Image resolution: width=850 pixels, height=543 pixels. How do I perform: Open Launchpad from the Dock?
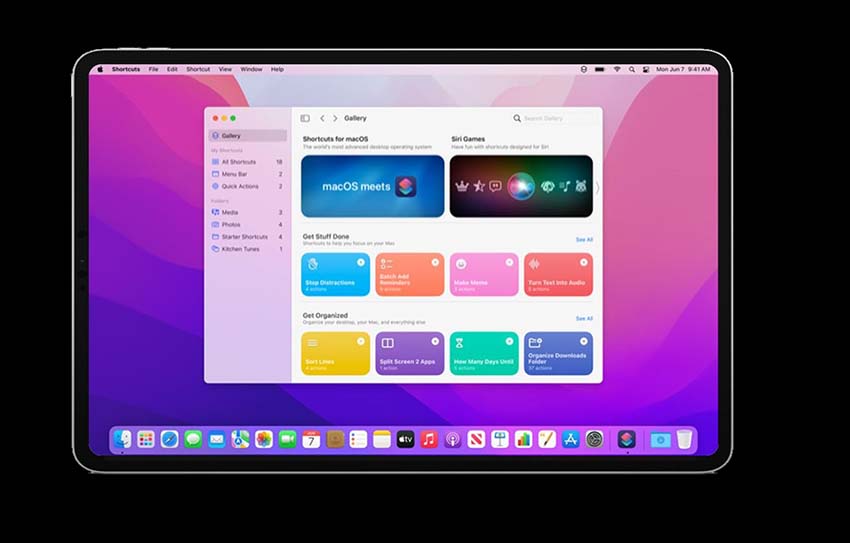(x=146, y=439)
